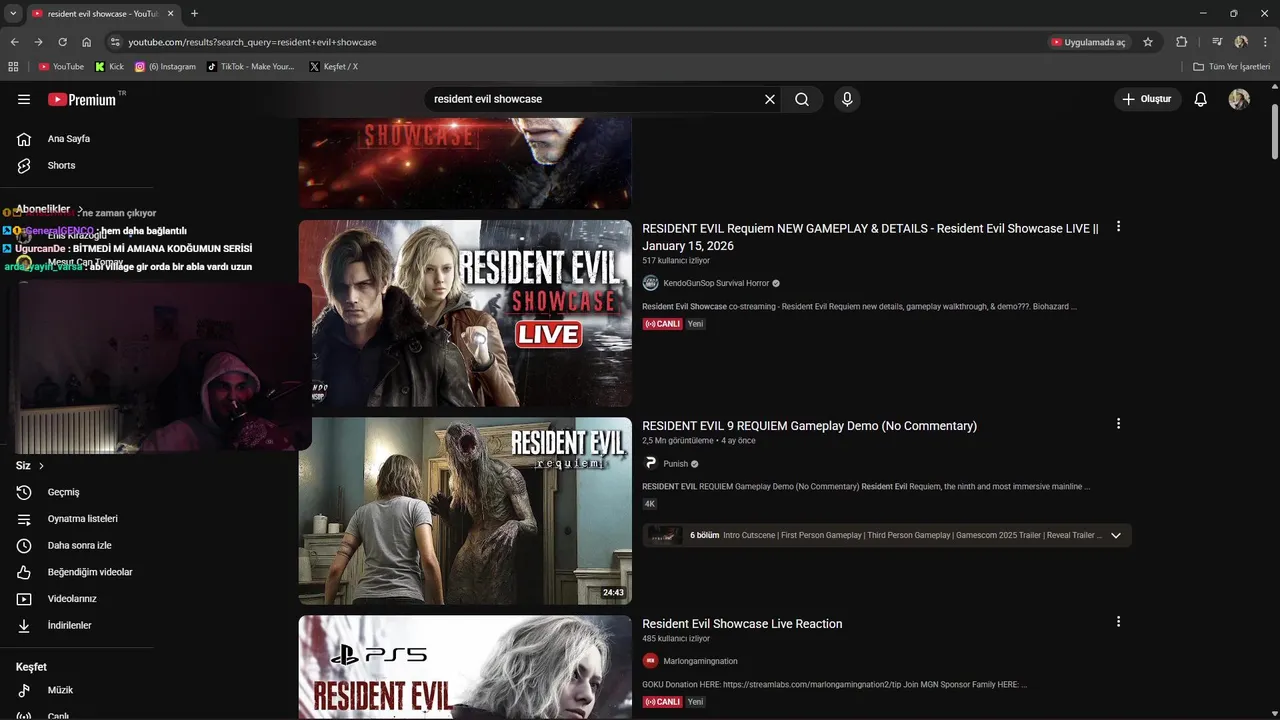This screenshot has height=720, width=1280.
Task: Go to Ana Sayfa in the sidebar
Action: [69, 139]
